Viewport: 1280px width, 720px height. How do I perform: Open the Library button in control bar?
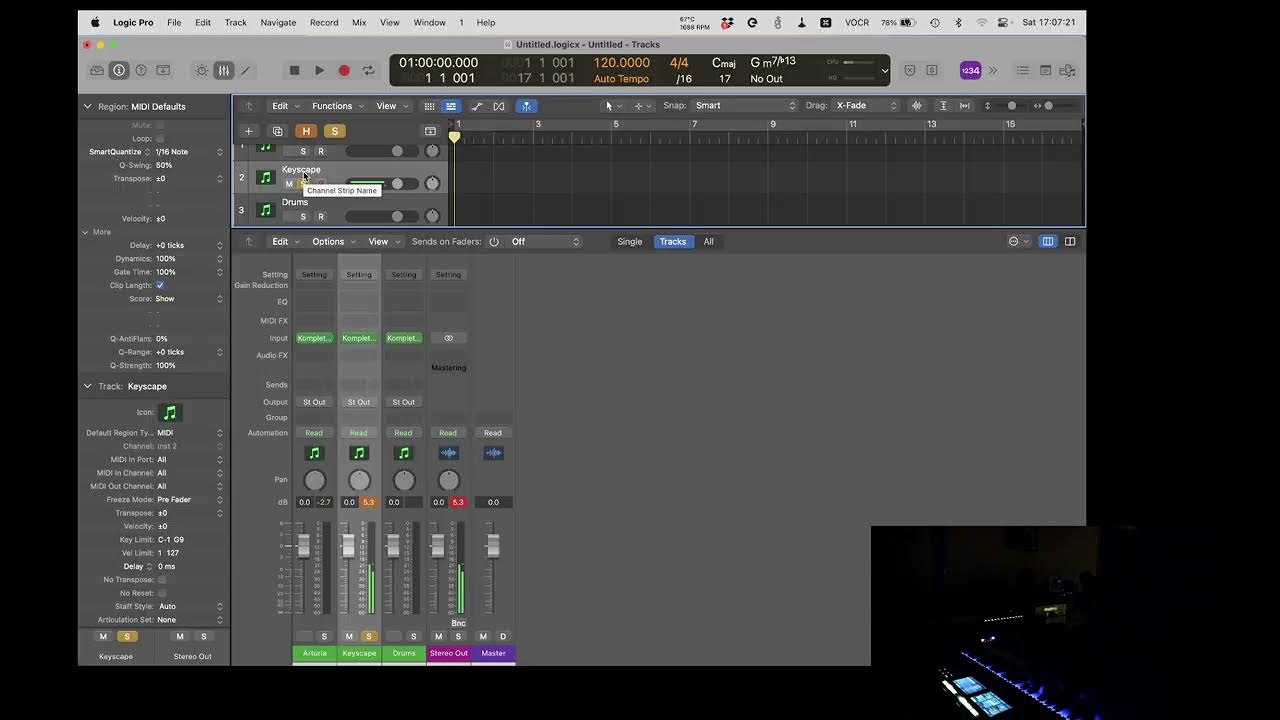tap(97, 70)
